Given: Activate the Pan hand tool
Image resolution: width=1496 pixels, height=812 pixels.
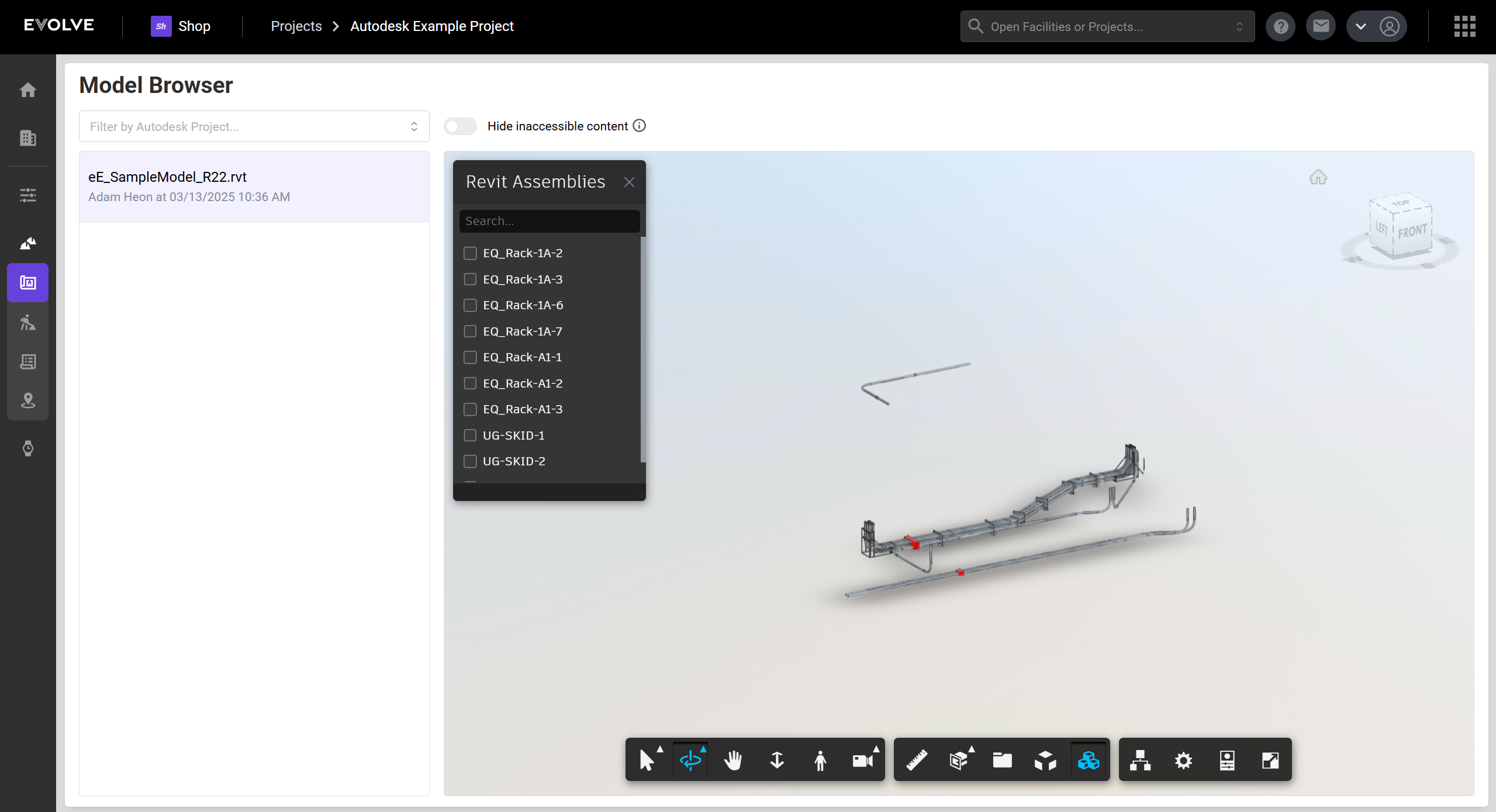Looking at the screenshot, I should pyautogui.click(x=733, y=760).
